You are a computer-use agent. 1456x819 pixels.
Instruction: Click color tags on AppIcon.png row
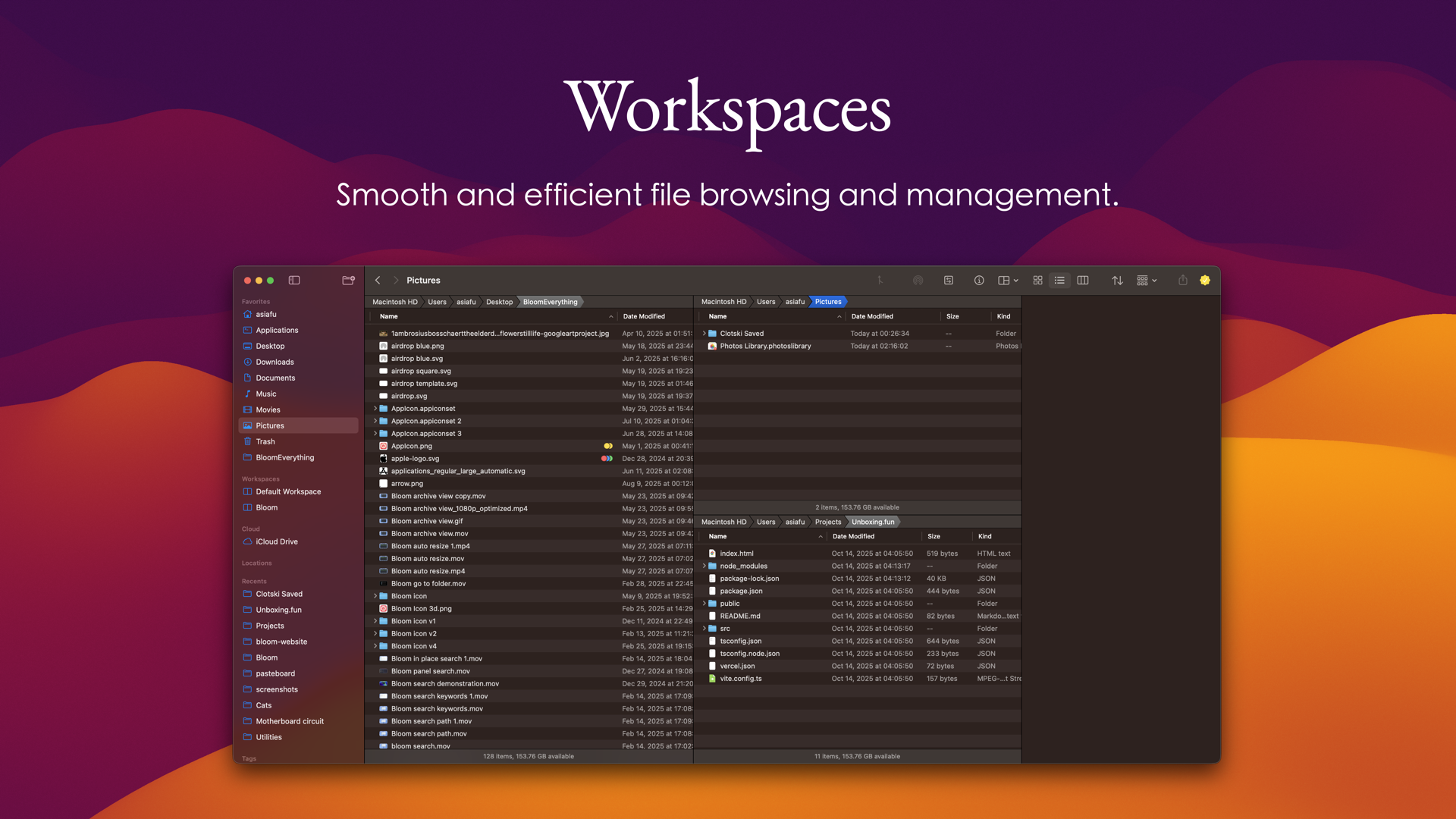607,446
